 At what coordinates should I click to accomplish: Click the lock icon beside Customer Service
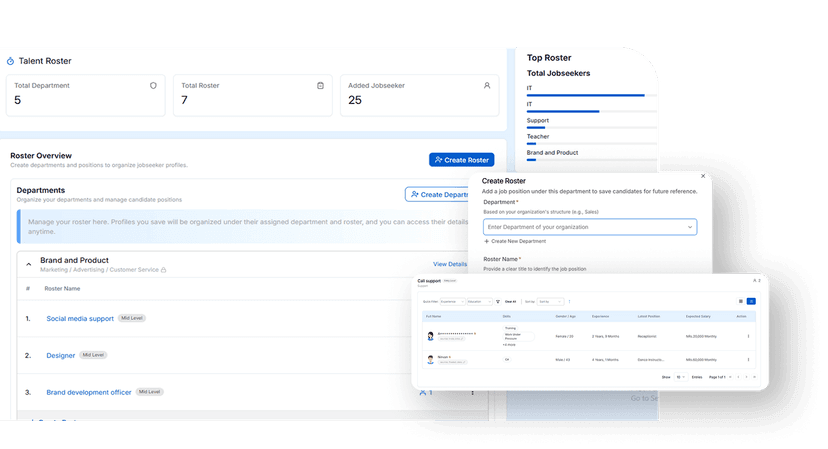(164, 270)
